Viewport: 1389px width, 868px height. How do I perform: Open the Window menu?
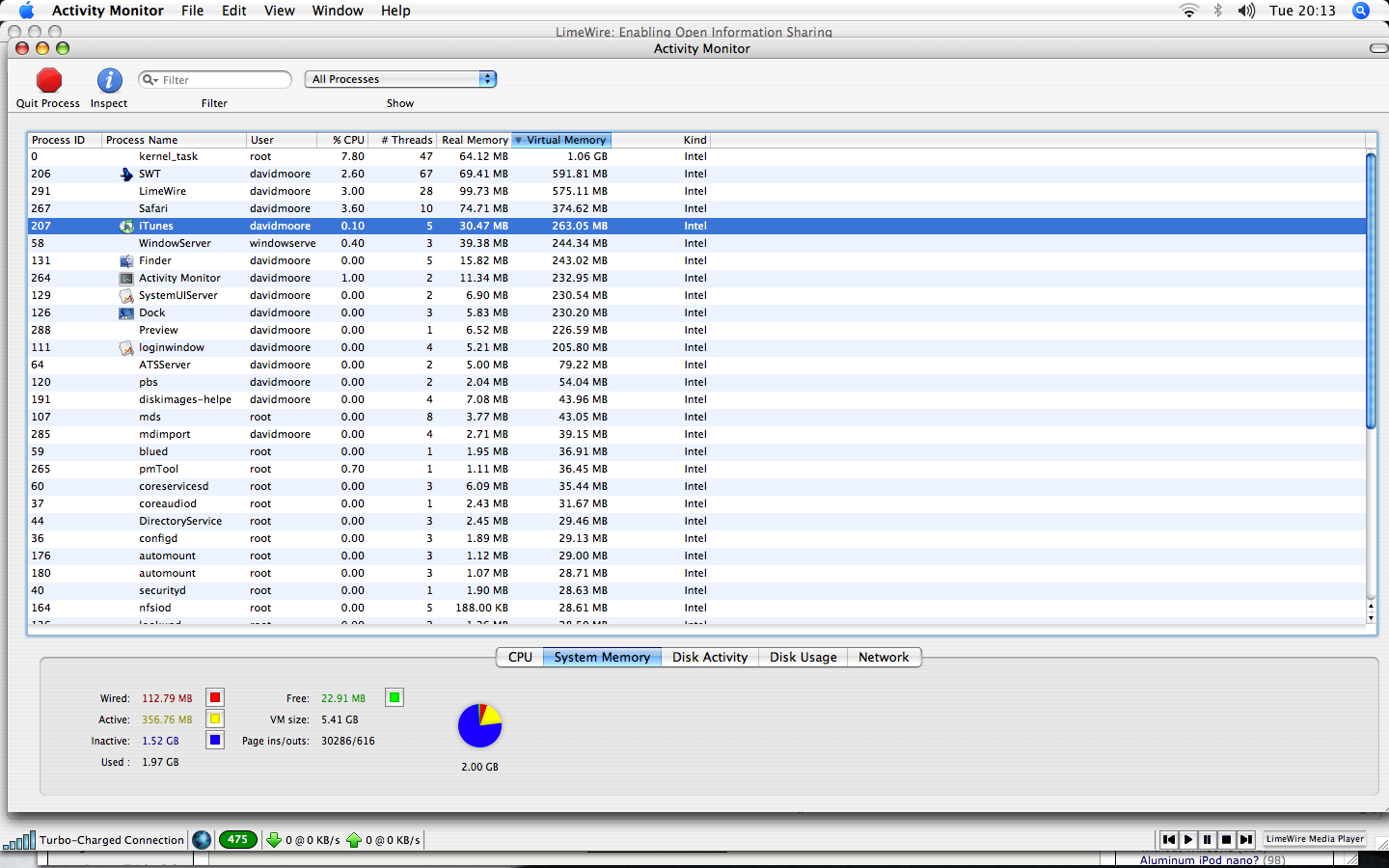point(338,11)
